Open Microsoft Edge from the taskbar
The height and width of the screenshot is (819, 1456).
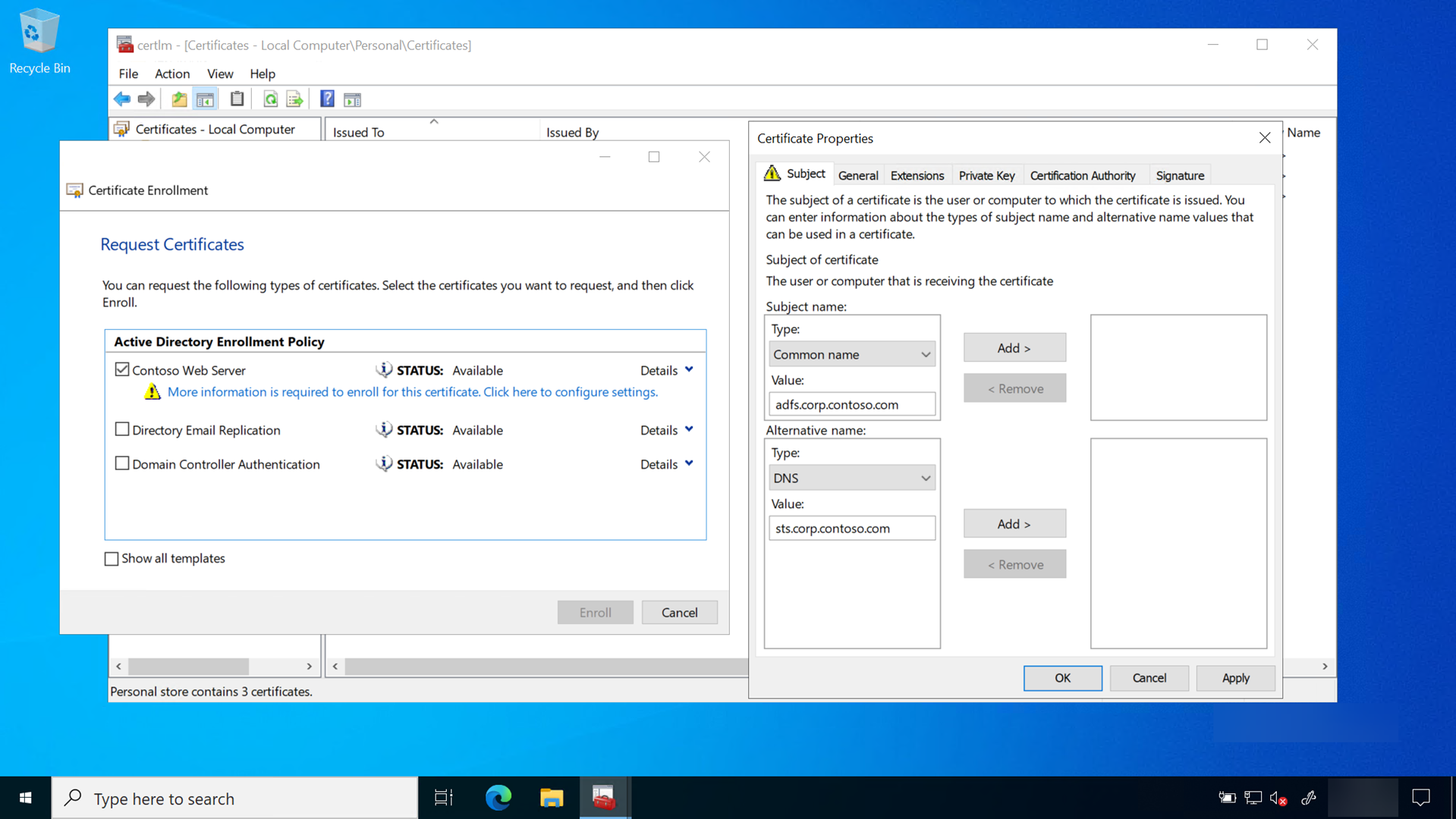click(x=498, y=798)
